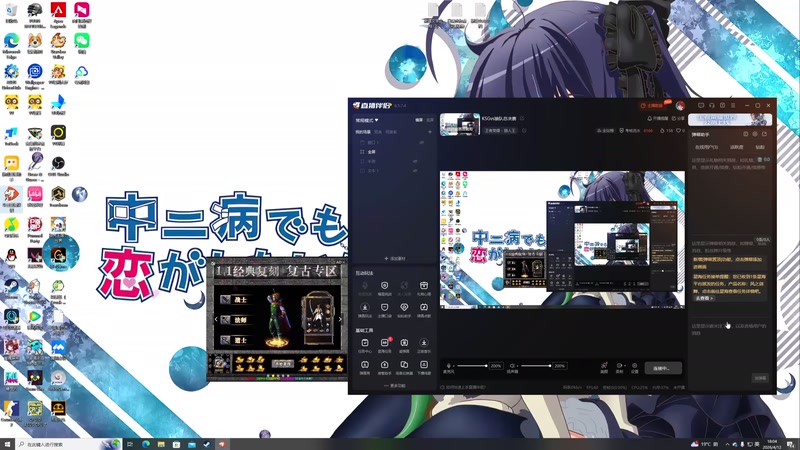Viewport: 800px width, 450px height.
Task: Show hidden system tray icons chevron
Action: point(728,444)
